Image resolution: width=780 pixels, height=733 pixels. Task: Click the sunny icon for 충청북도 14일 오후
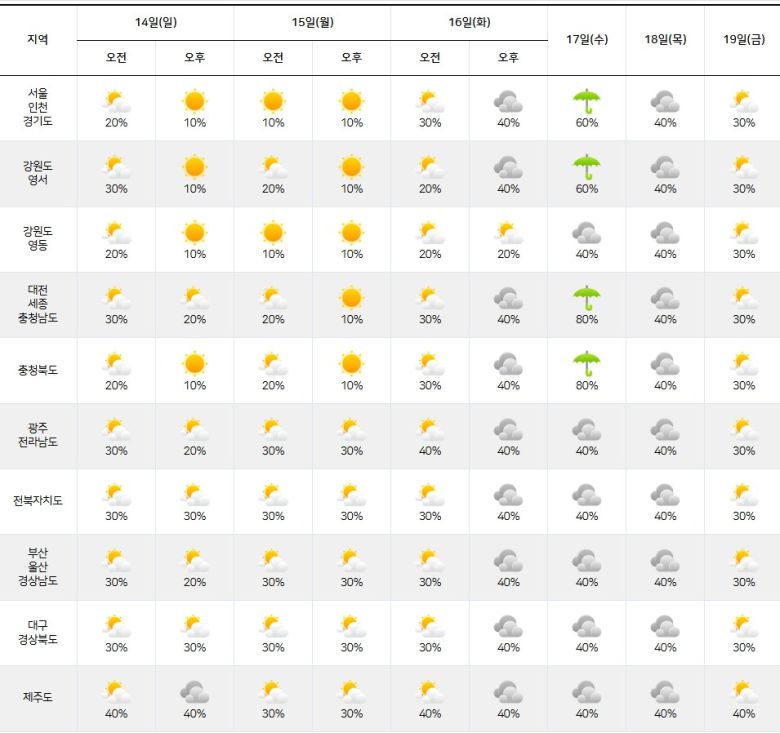click(194, 363)
